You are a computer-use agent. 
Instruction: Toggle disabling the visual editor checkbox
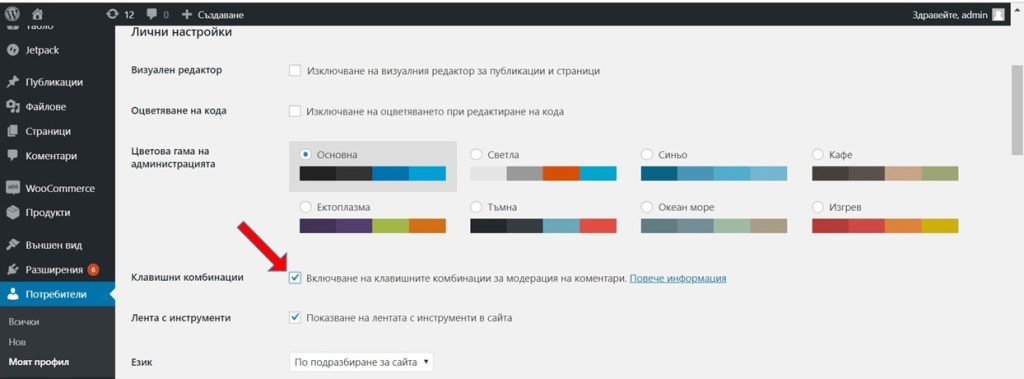pyautogui.click(x=295, y=71)
